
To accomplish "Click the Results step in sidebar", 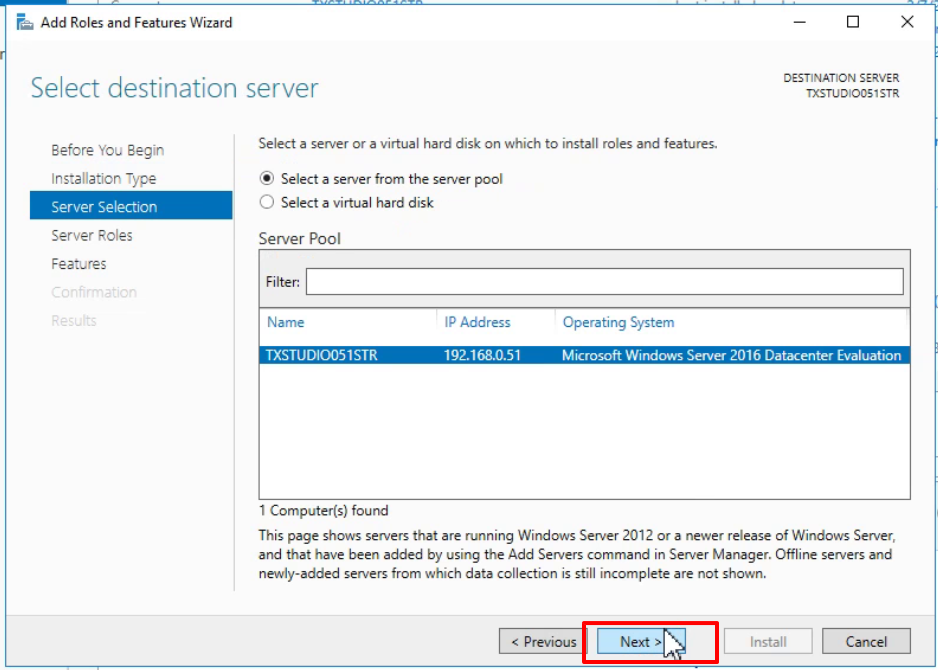I will 74,321.
